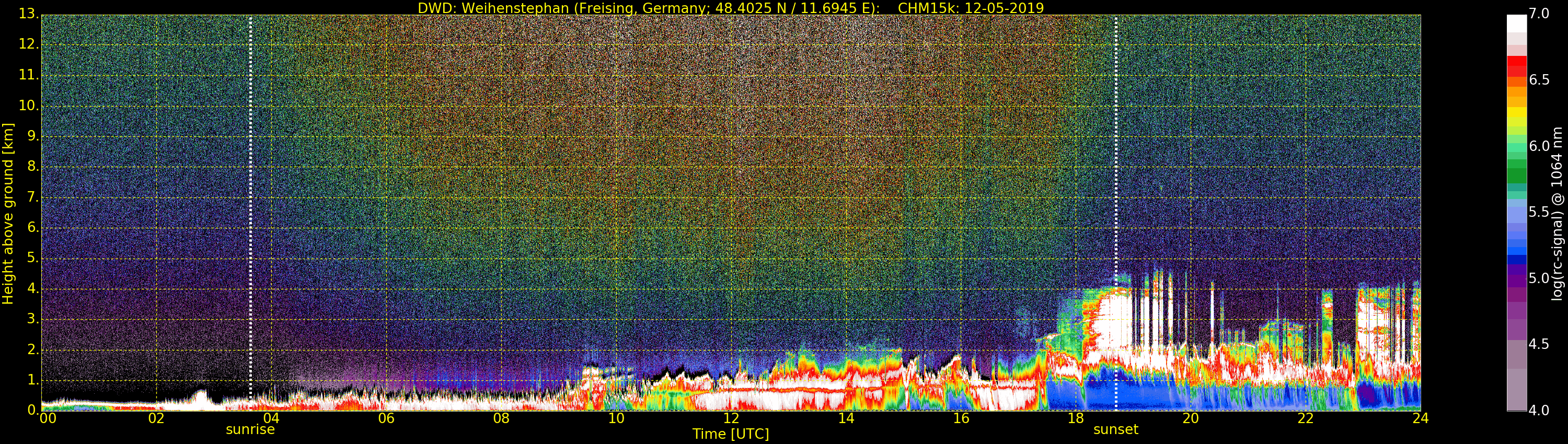Viewport: 1568px width, 444px height.
Task: Click the 20 hour tick label
Action: tap(1191, 418)
